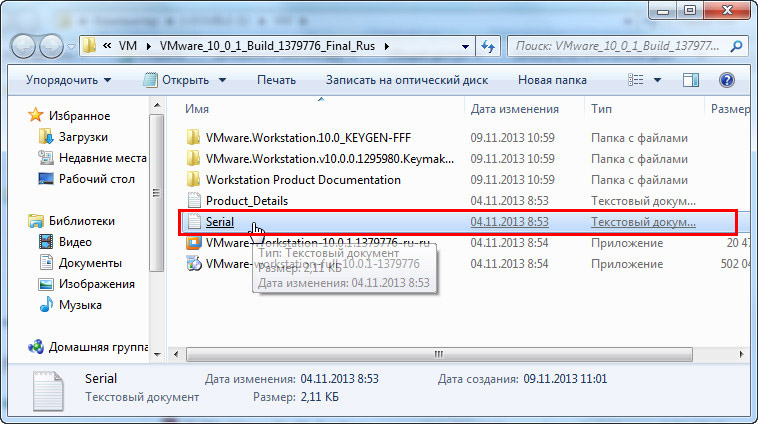Open recent pages dropdown beside navigation arrows

(71, 47)
